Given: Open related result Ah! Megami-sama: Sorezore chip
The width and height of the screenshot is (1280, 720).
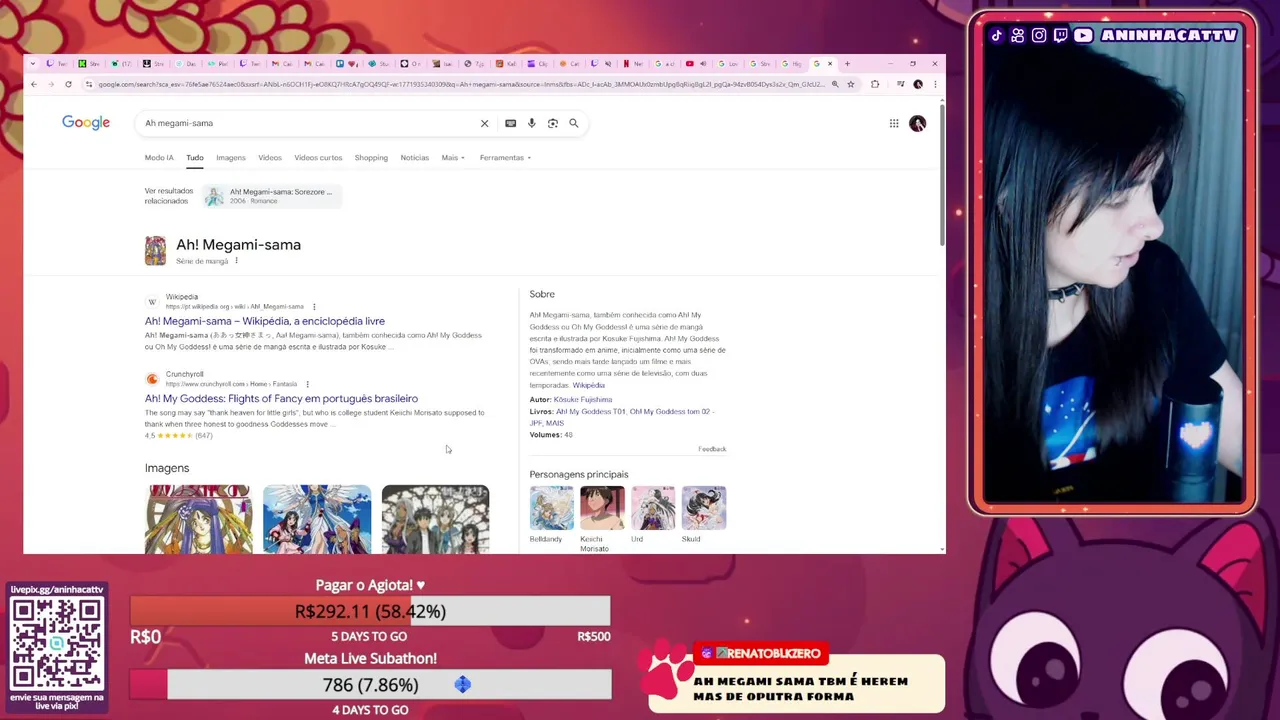Looking at the screenshot, I should pyautogui.click(x=272, y=196).
